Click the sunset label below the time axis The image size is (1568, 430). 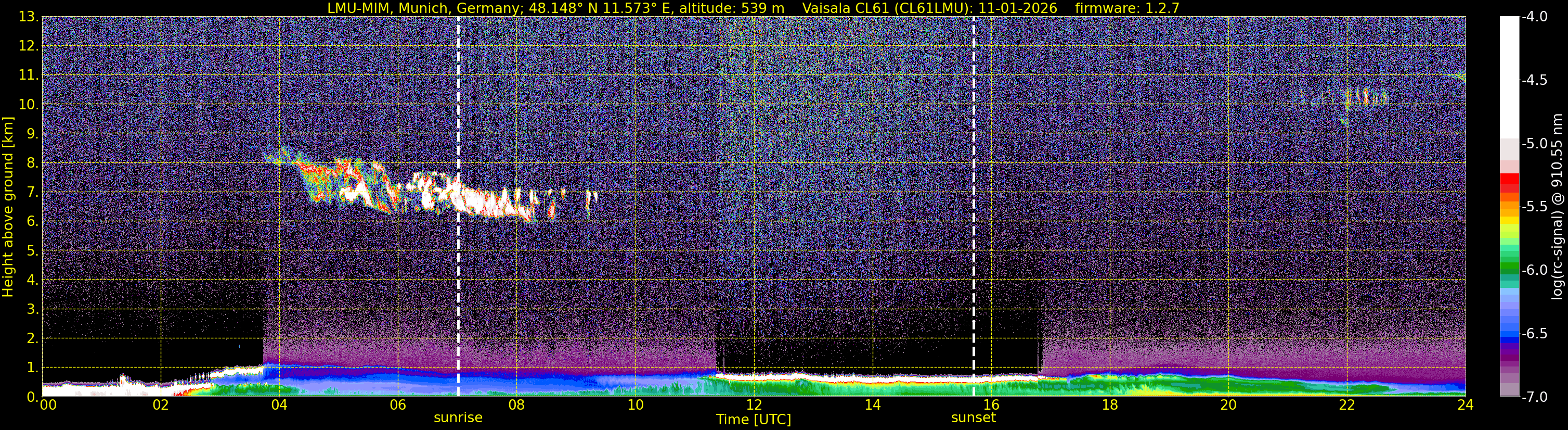[x=974, y=418]
